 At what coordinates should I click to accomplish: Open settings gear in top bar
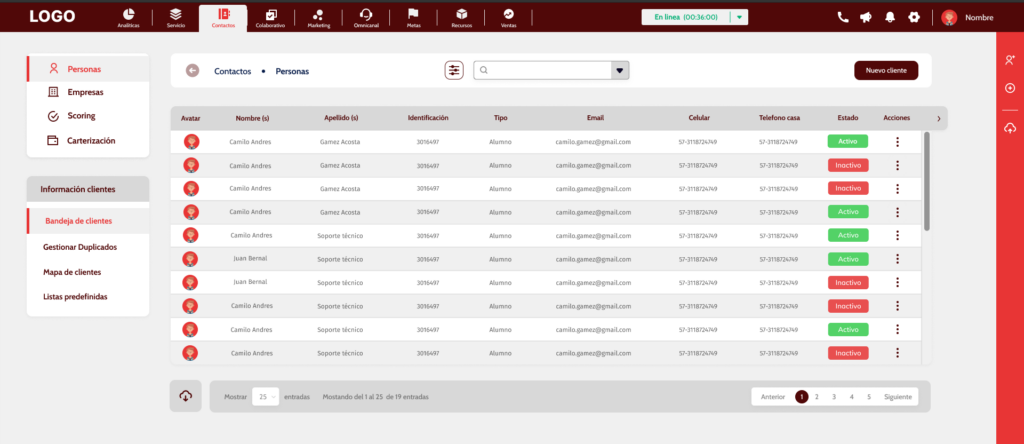pos(913,17)
